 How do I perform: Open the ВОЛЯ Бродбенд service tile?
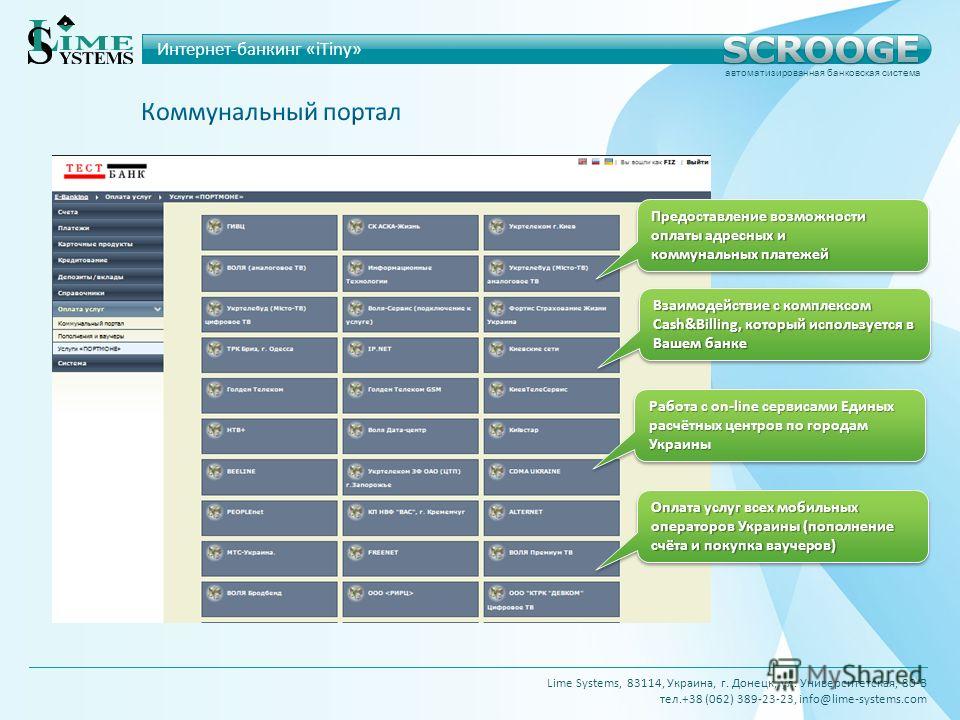click(269, 599)
